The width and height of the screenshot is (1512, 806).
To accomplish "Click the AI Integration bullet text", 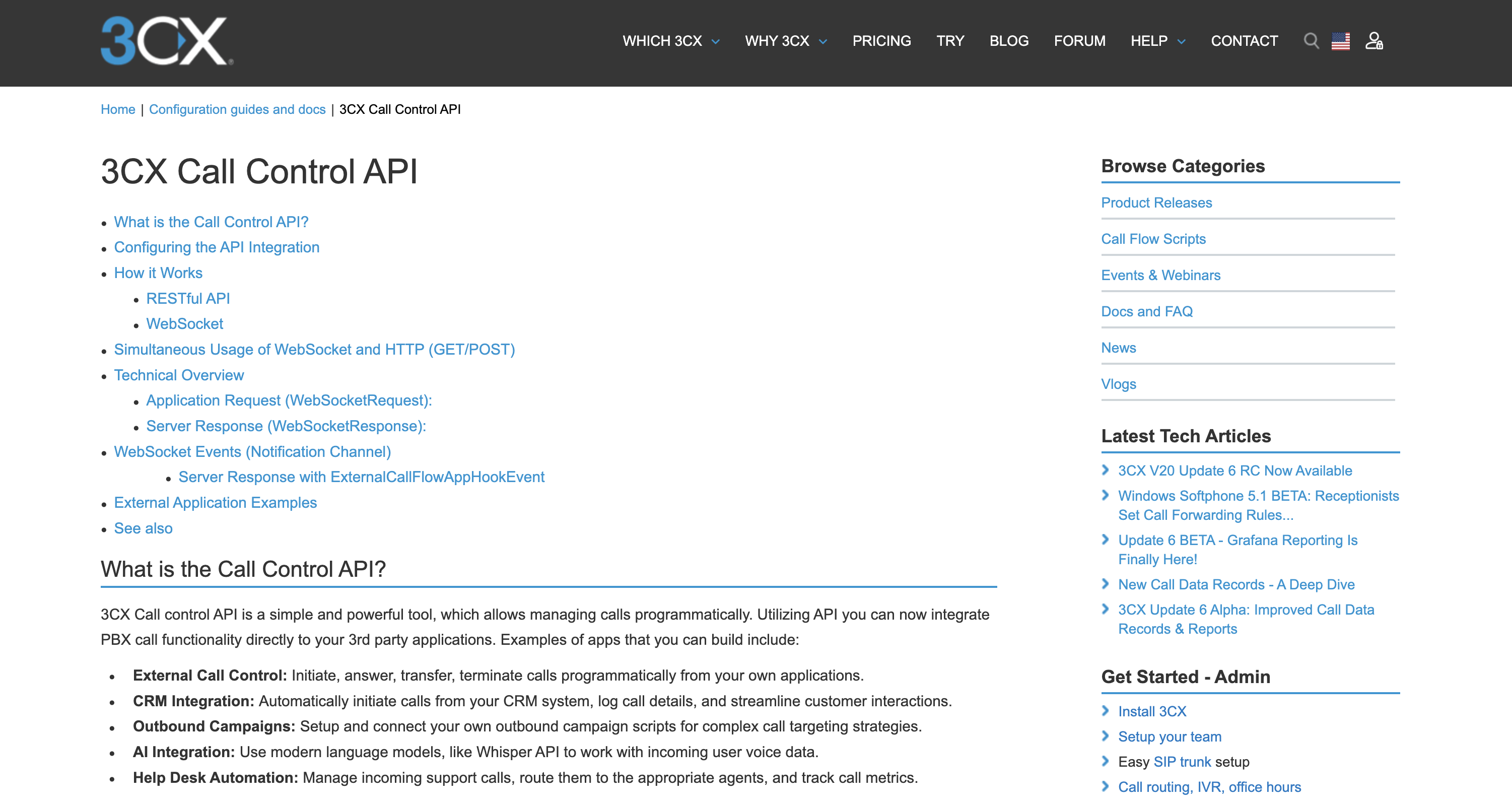I will pyautogui.click(x=475, y=753).
